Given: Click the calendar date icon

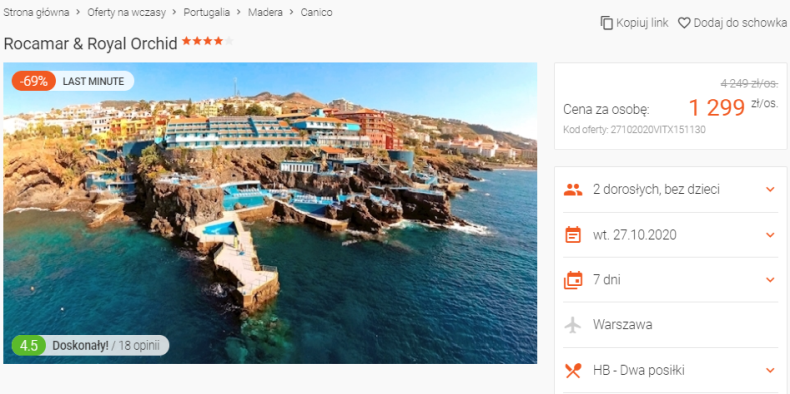Looking at the screenshot, I should click(573, 235).
